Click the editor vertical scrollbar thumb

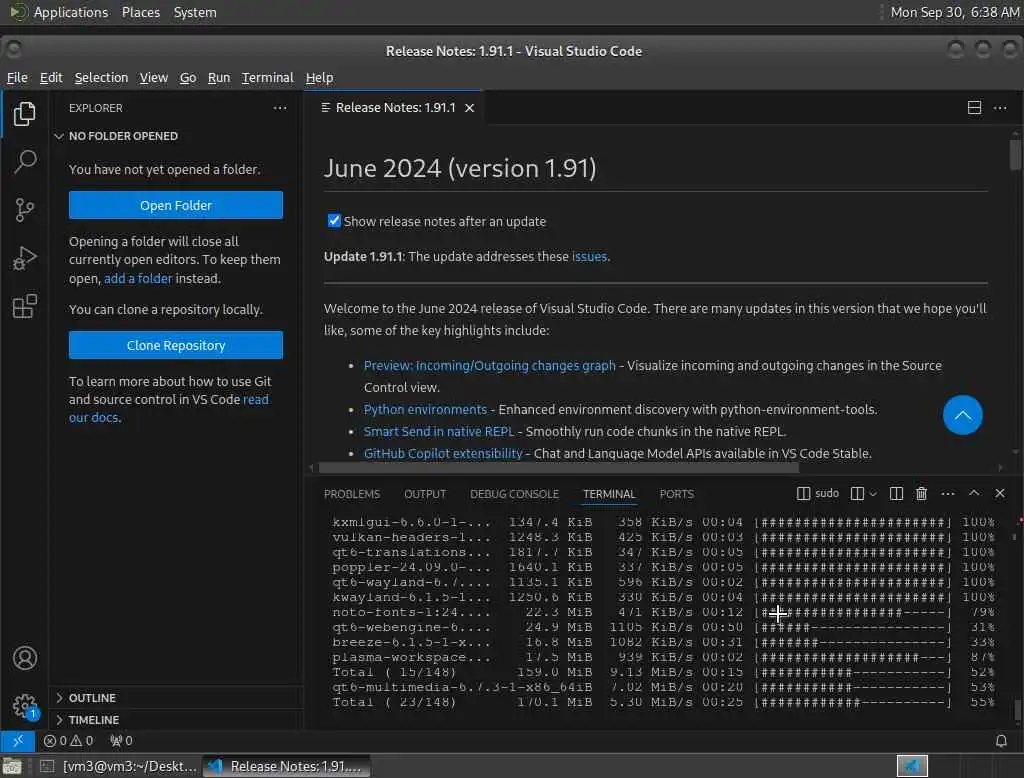(x=1015, y=154)
